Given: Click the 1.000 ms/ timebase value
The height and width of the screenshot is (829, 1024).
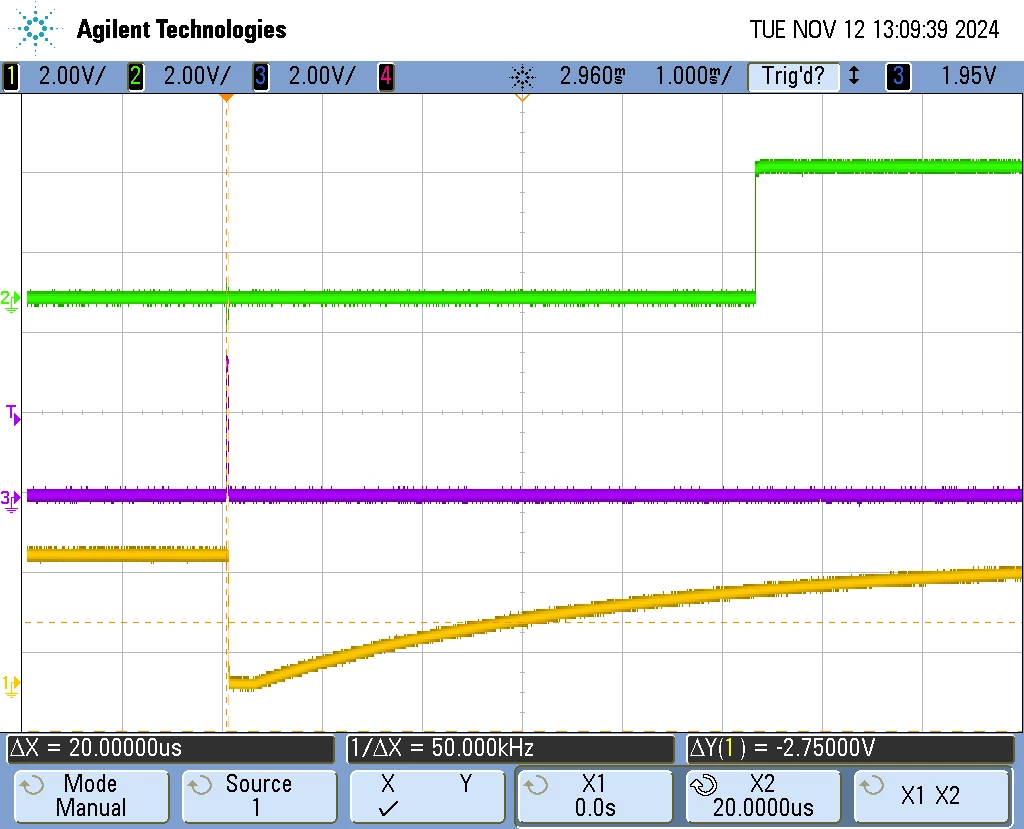Looking at the screenshot, I should pos(694,76).
